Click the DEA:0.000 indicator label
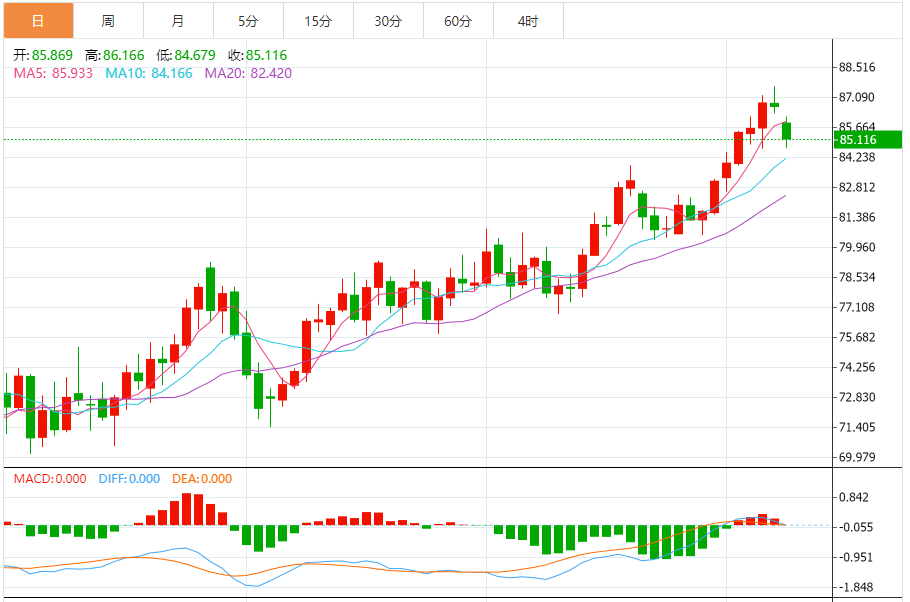Viewport: 910px width, 602px height. pos(202,479)
